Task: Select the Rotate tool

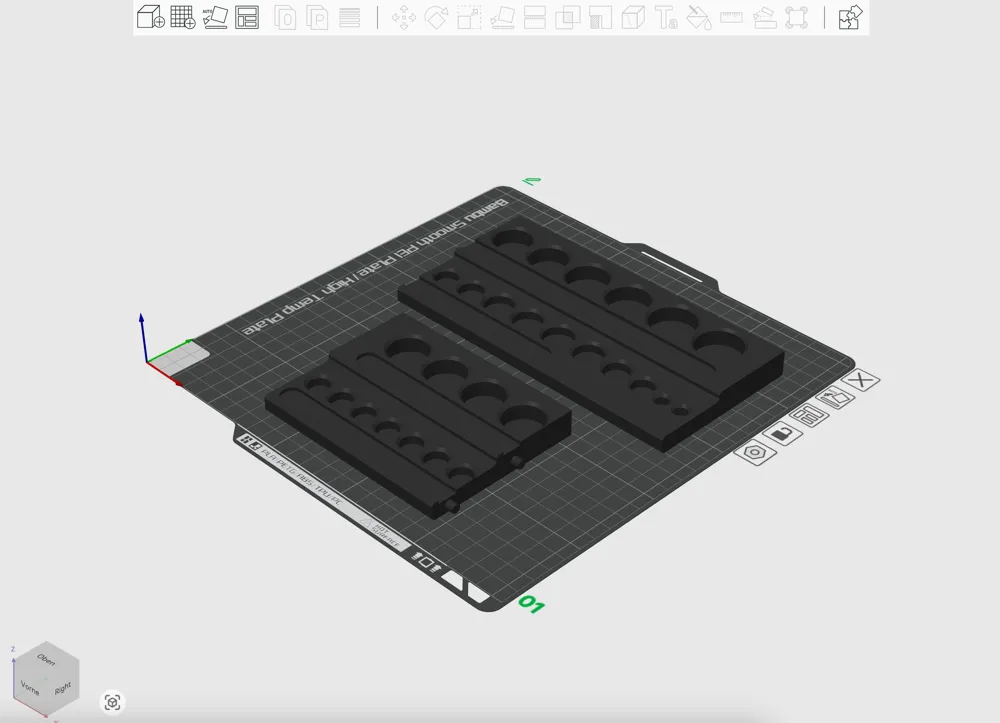Action: tap(436, 17)
